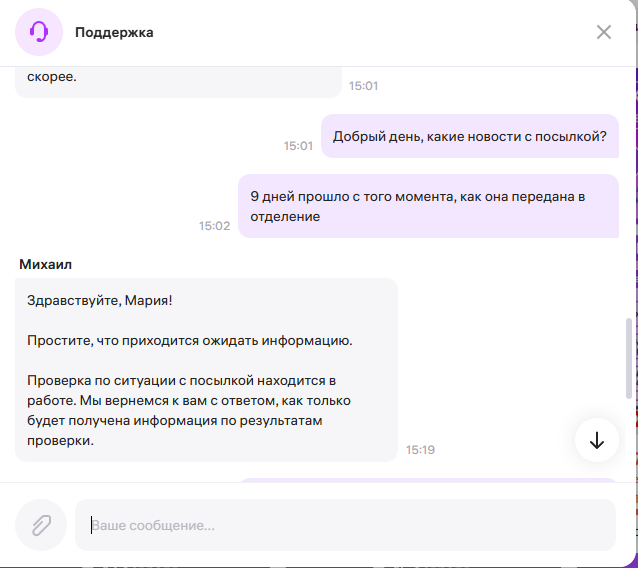Attach a file using the paperclip icon
The height and width of the screenshot is (568, 638).
coord(41,525)
